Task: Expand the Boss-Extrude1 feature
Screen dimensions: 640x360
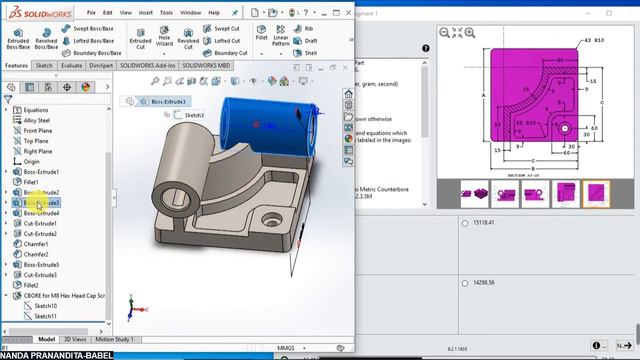Action: coord(6,172)
